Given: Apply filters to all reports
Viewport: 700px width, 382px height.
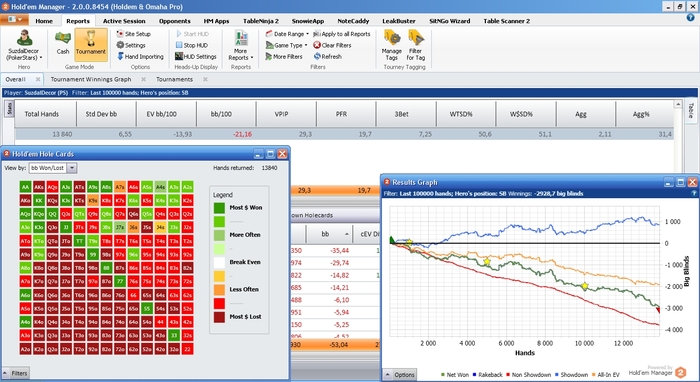Looking at the screenshot, I should (x=342, y=34).
